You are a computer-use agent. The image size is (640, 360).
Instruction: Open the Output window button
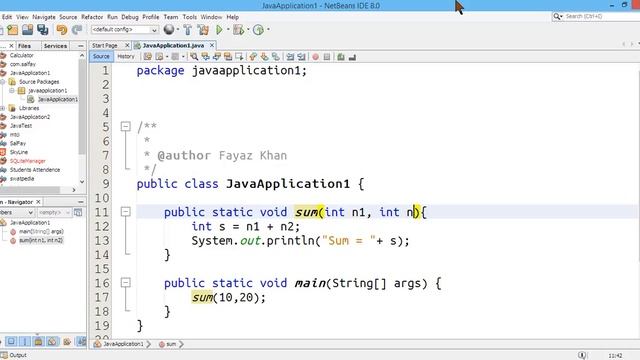tap(14, 356)
